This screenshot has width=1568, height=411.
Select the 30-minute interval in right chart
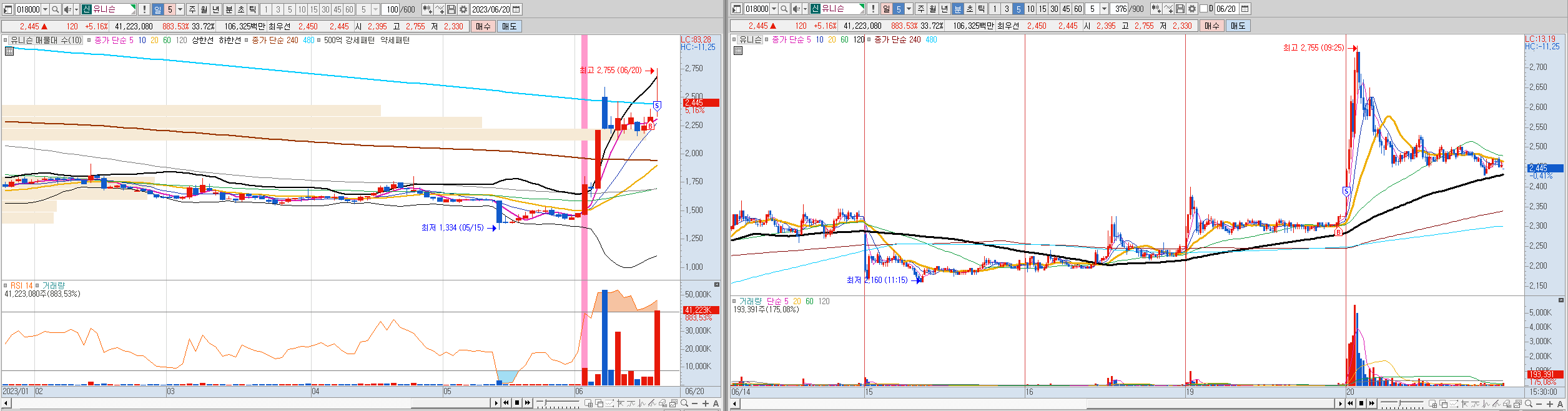point(1055,9)
